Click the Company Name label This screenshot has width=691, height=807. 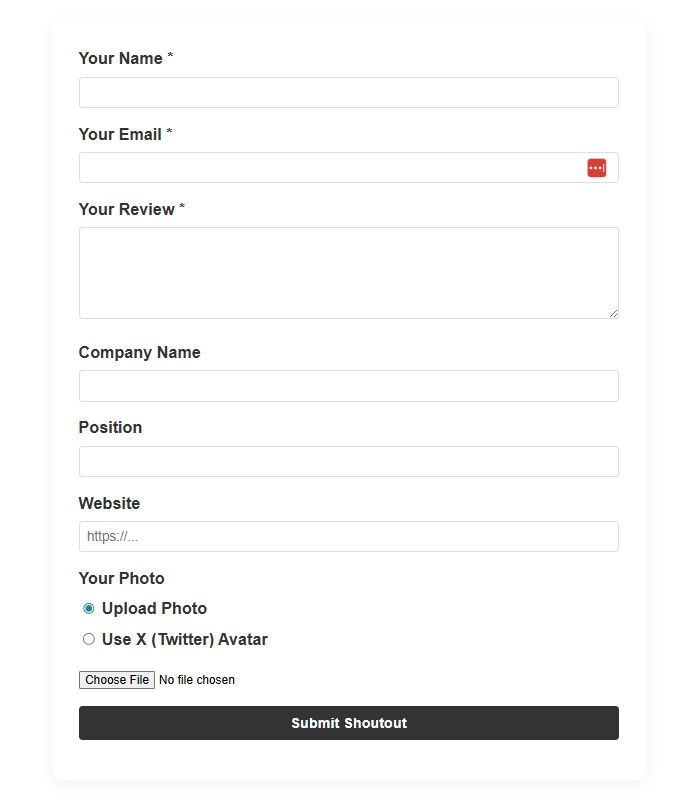[x=139, y=352]
